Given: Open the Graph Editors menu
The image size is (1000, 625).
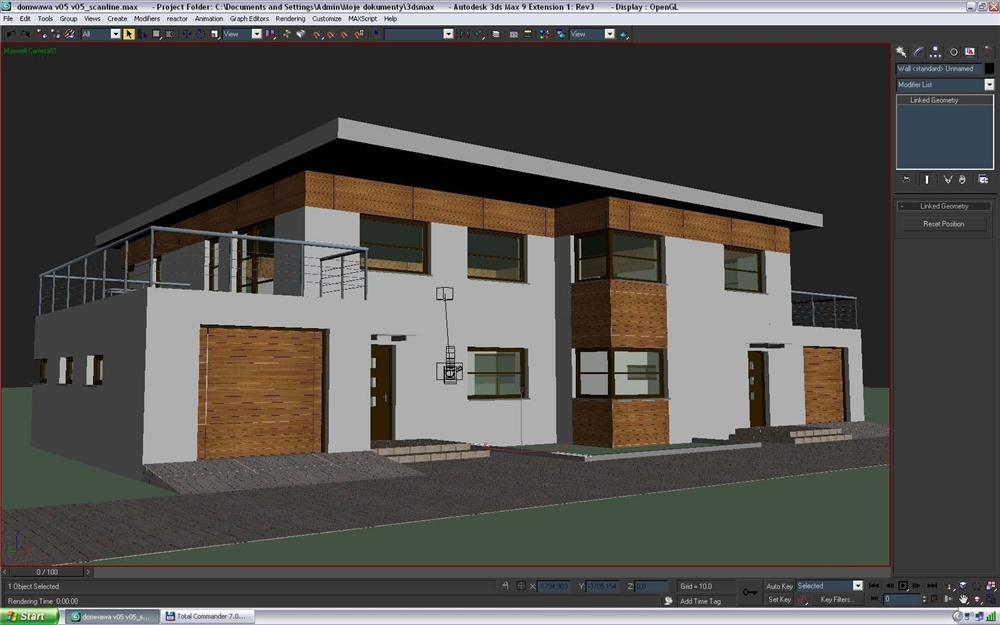Looking at the screenshot, I should 249,18.
